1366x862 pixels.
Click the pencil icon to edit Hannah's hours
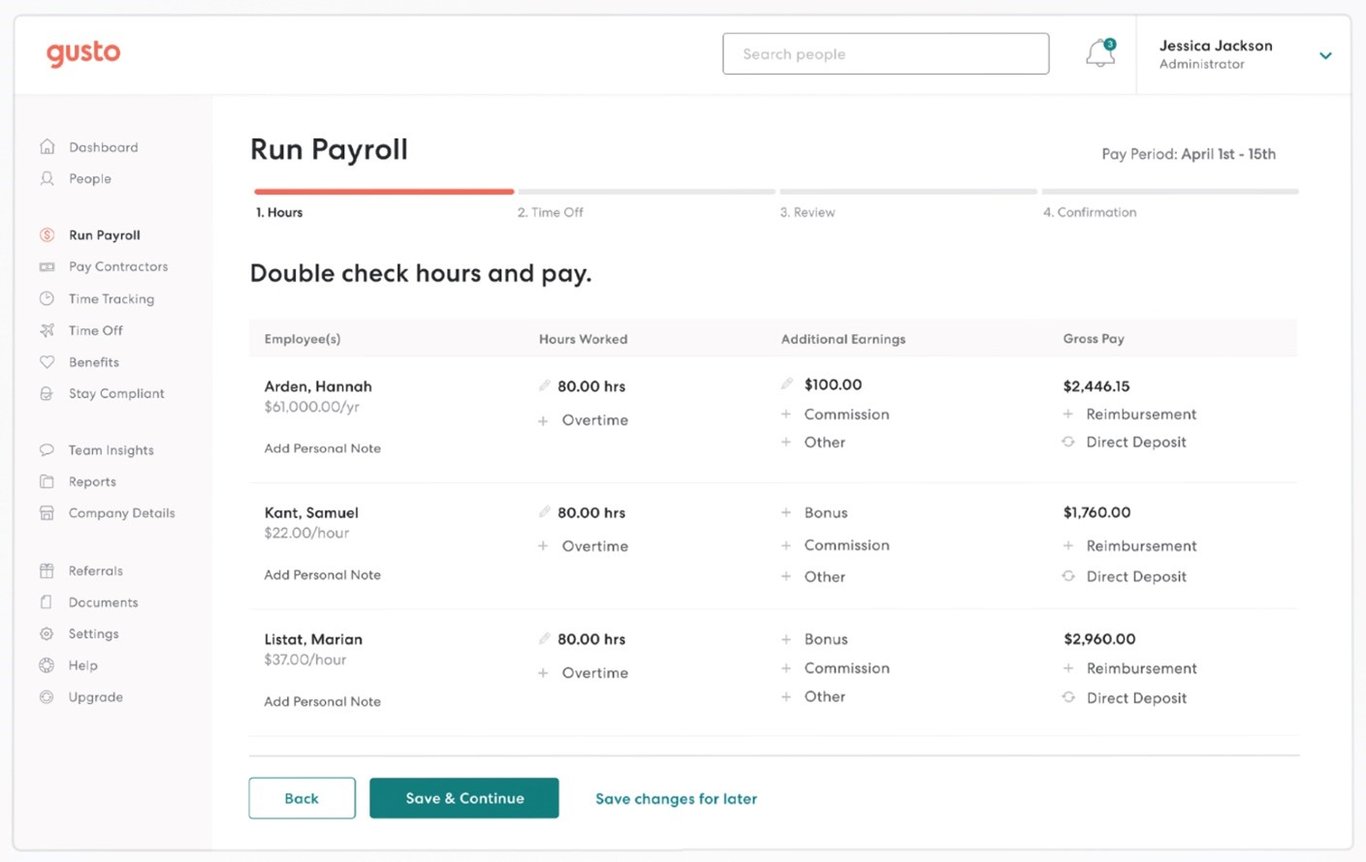(543, 385)
